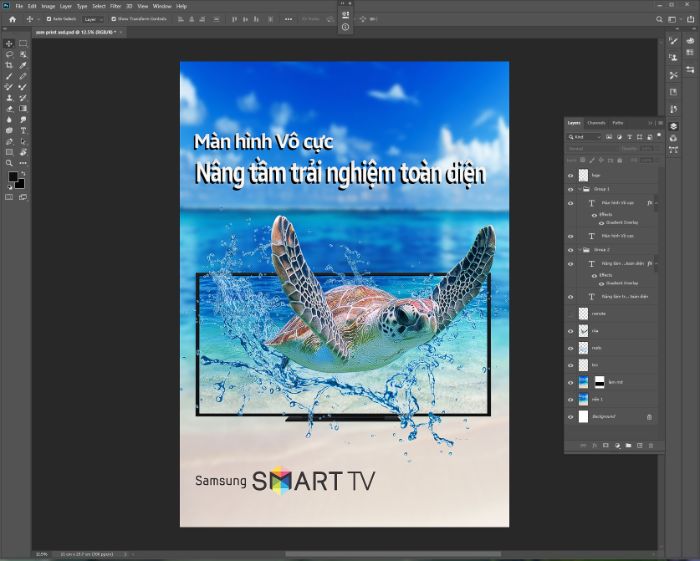Select the Zoom tool in toolbar

click(9, 163)
